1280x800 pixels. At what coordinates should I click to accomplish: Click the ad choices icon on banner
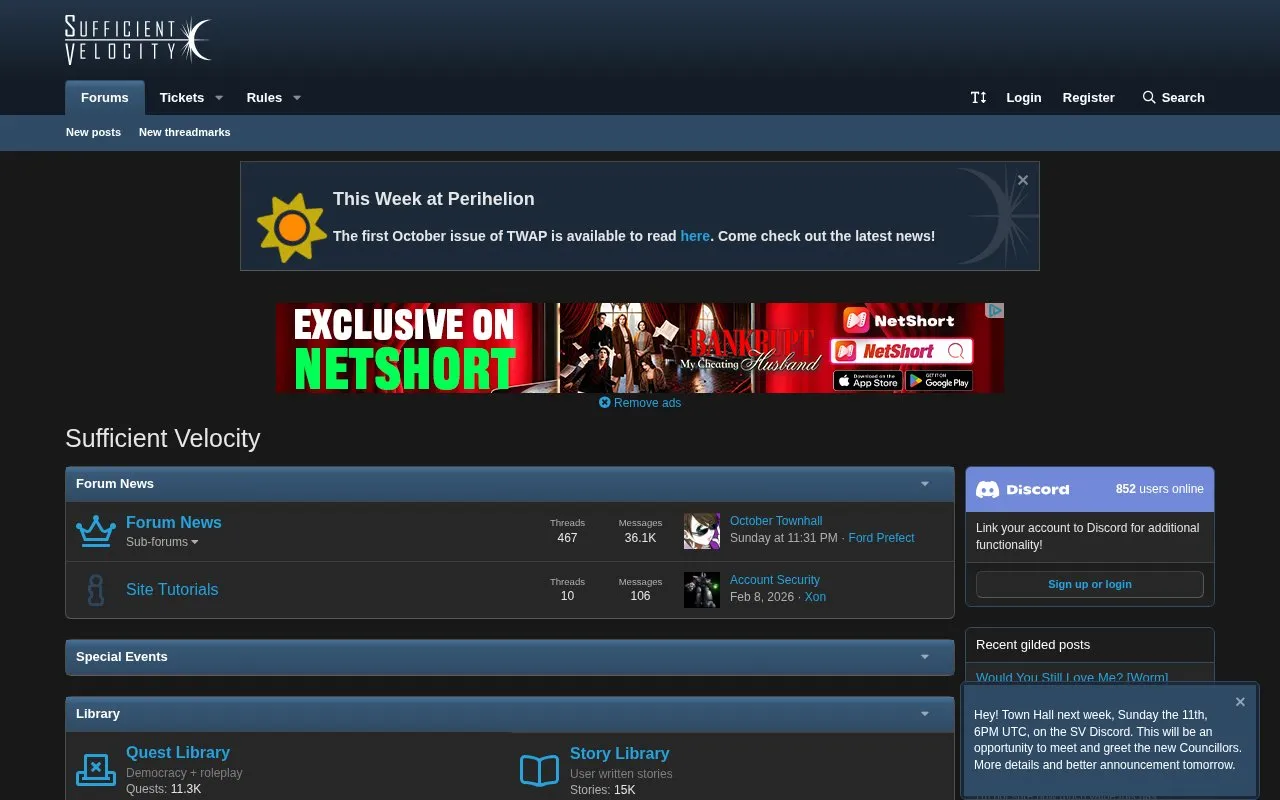click(x=995, y=311)
